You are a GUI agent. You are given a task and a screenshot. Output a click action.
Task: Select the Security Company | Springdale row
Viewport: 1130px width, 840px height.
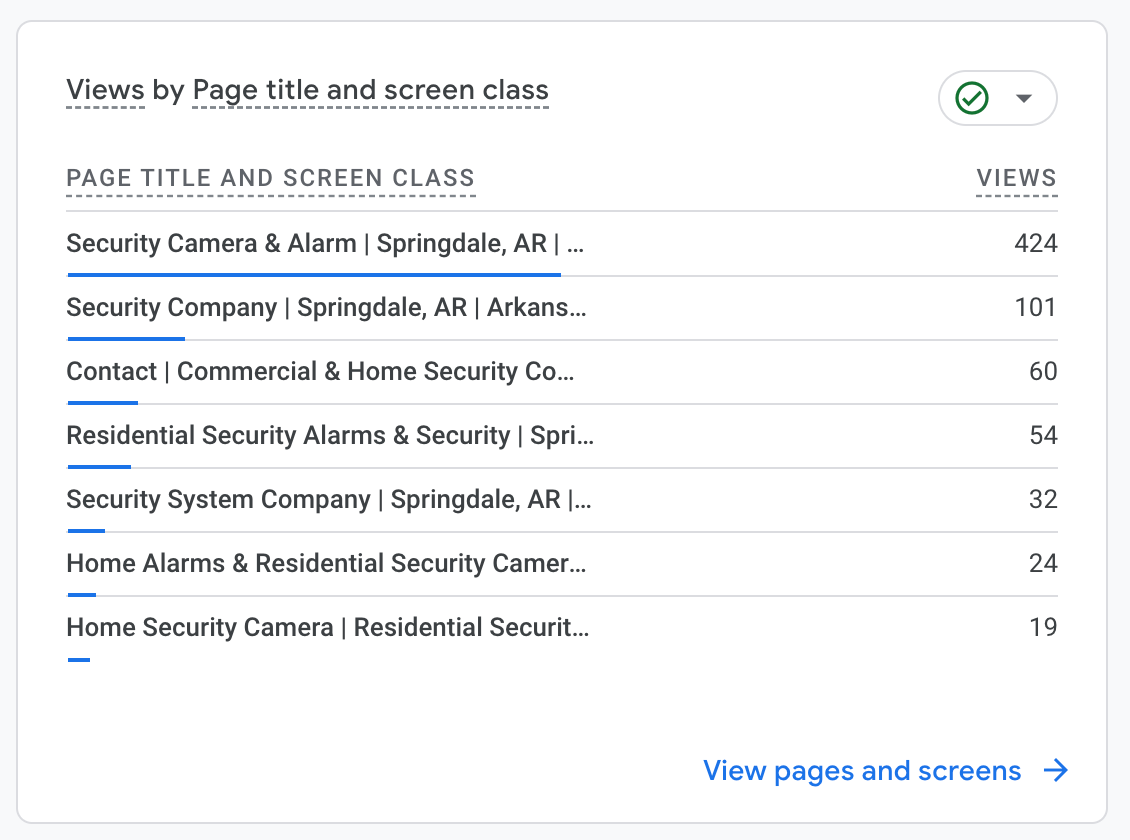click(x=326, y=307)
